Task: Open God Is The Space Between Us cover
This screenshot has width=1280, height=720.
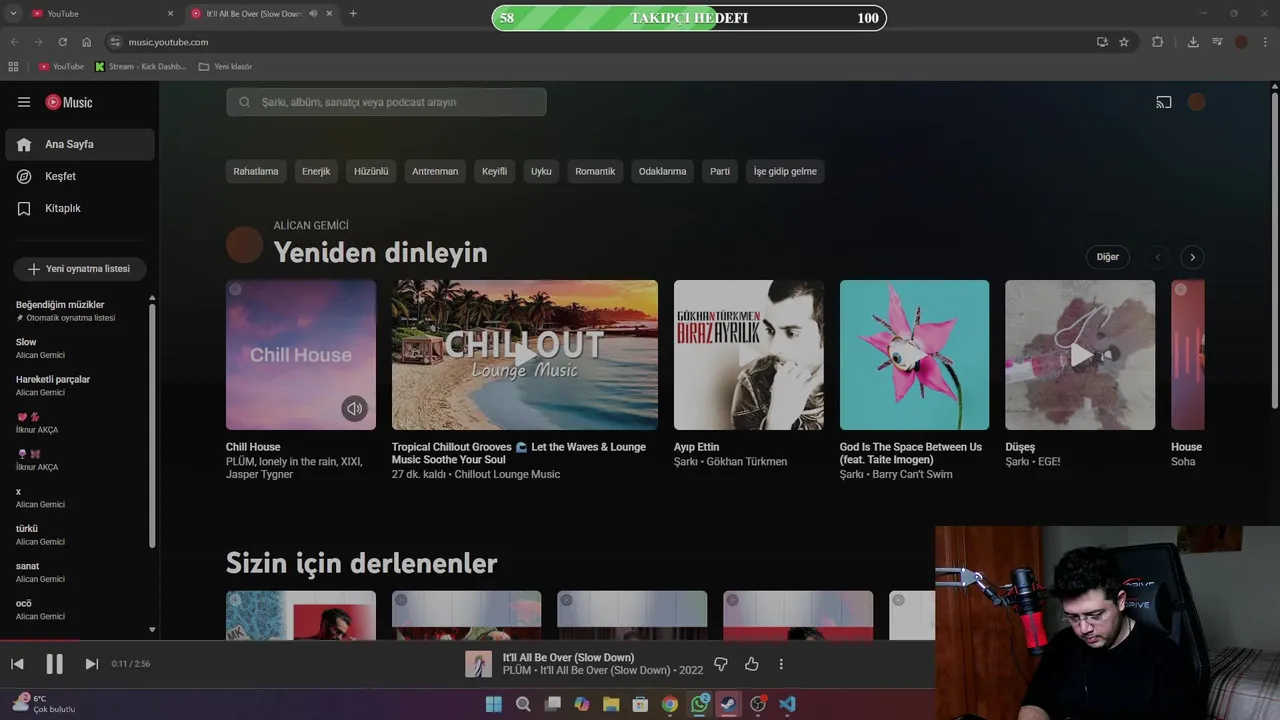Action: (x=914, y=355)
